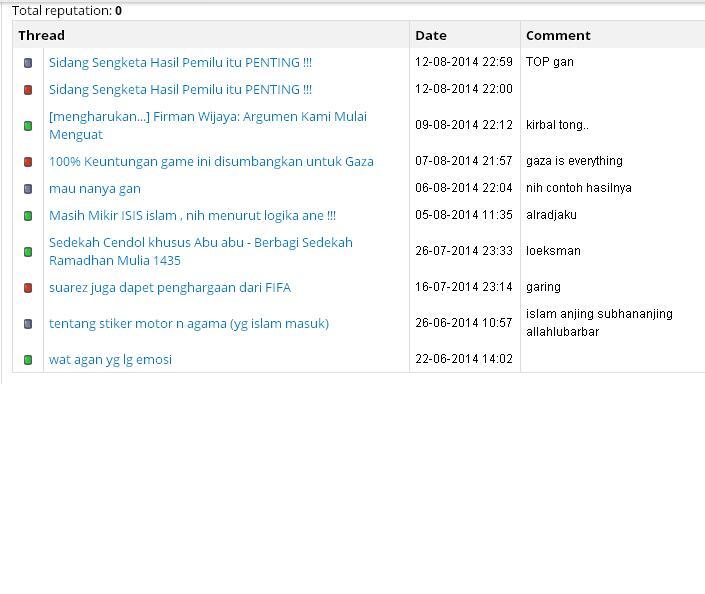Select date '09-08-2014 22:12'
The height and width of the screenshot is (594, 705).
coord(464,125)
